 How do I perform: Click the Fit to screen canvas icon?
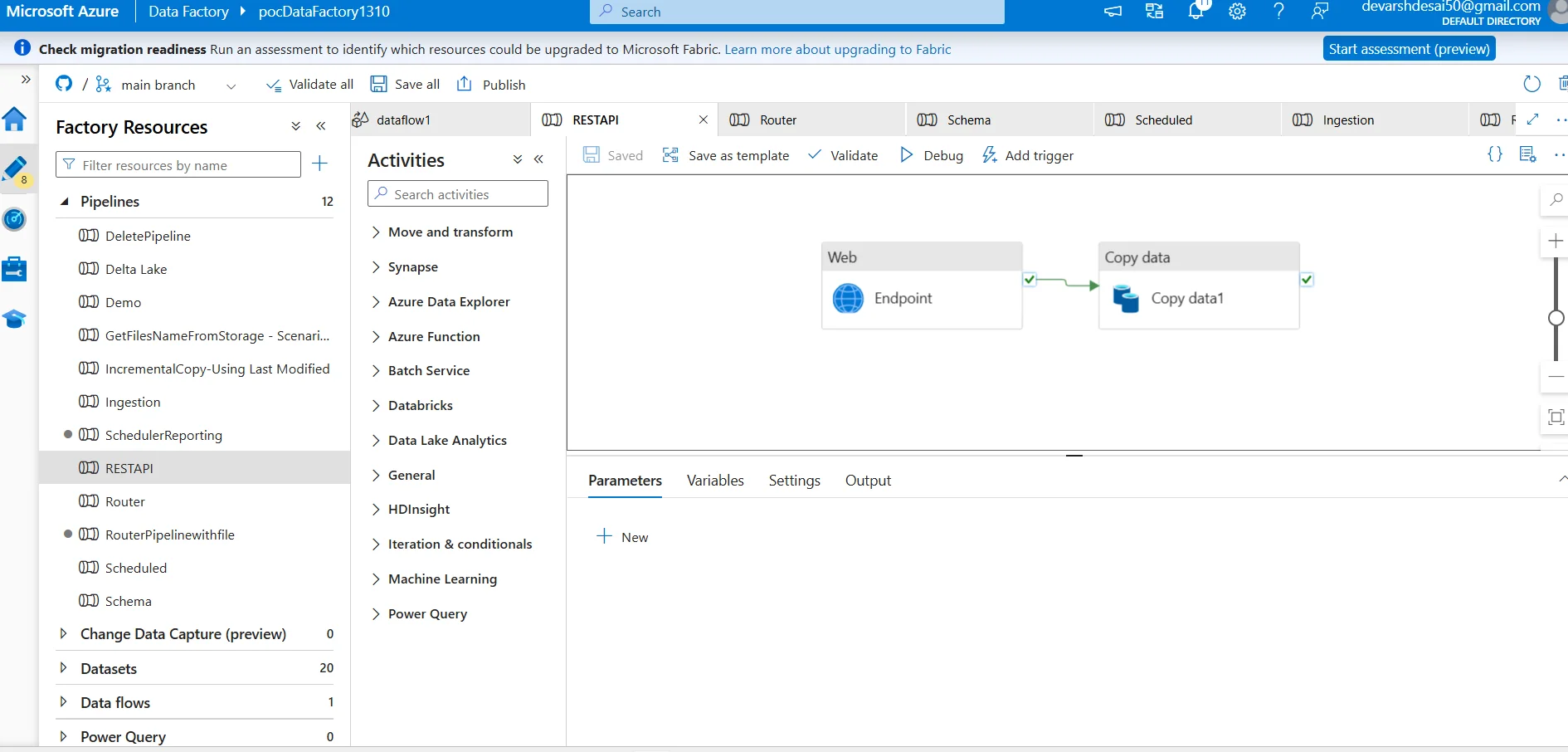pyautogui.click(x=1556, y=417)
